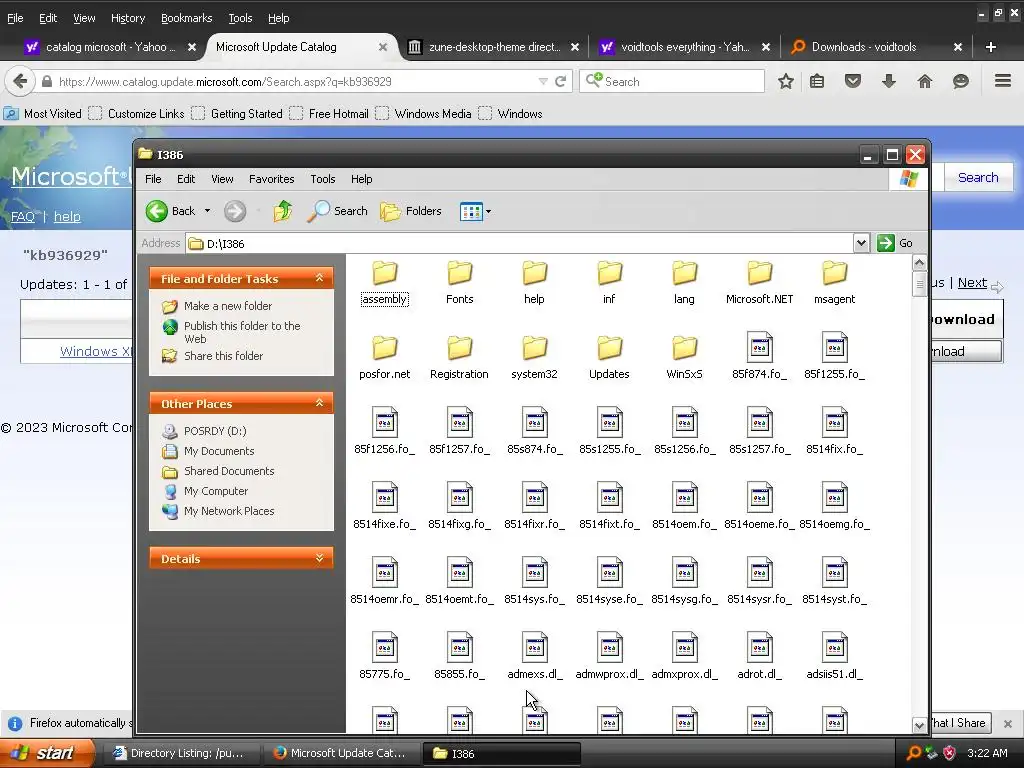Image resolution: width=1024 pixels, height=768 pixels.
Task: Open the Tools menu in the I386 window
Action: [323, 179]
